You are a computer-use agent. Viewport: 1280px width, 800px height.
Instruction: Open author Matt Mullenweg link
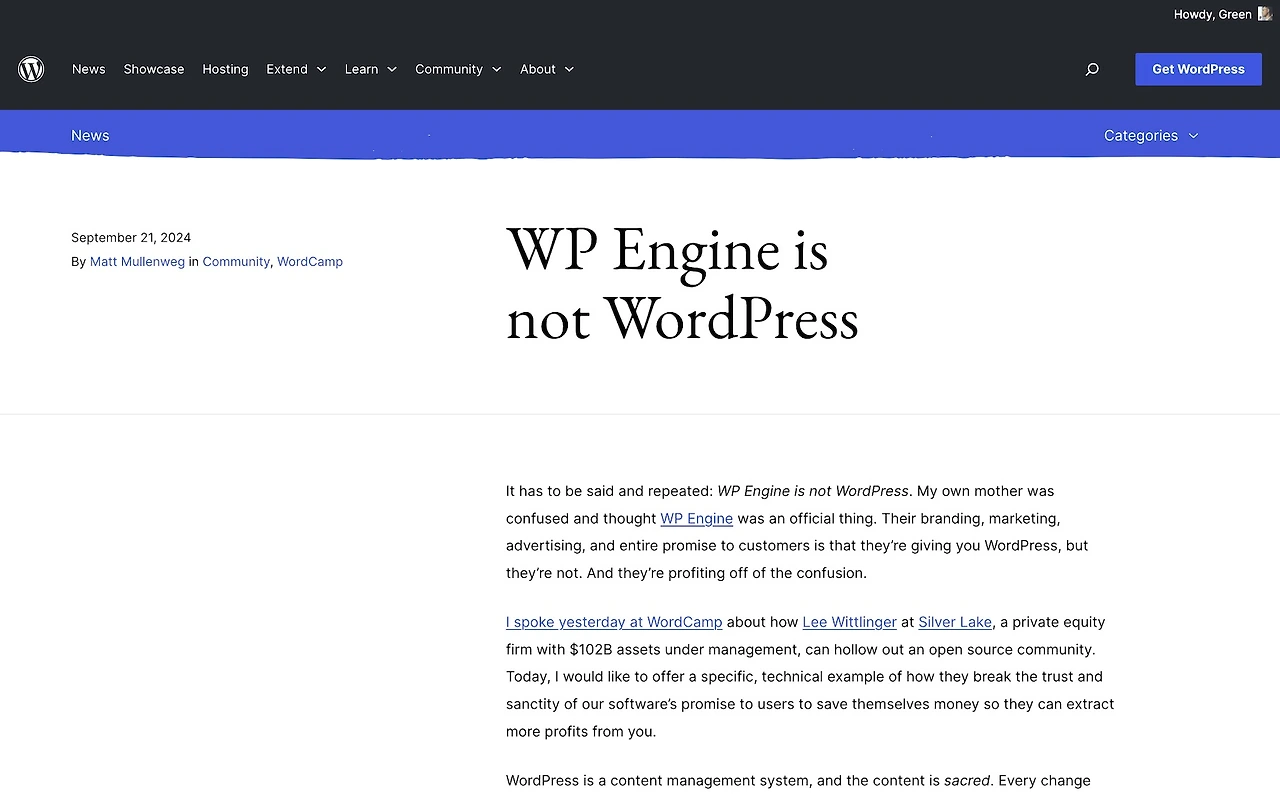coord(137,261)
